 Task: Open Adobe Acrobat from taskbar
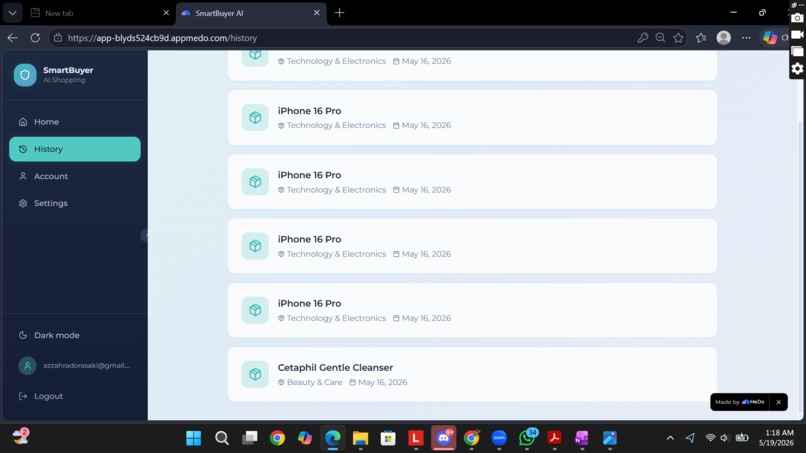point(554,438)
